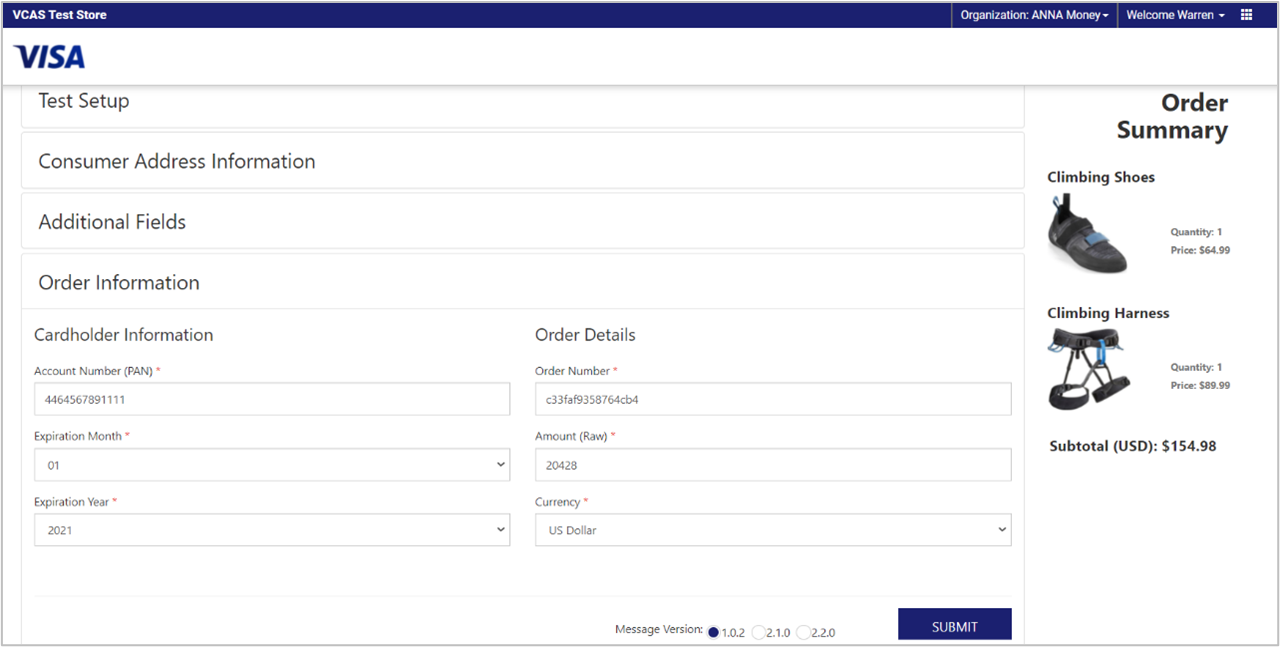
Task: Open the apps grid icon
Action: click(1246, 15)
